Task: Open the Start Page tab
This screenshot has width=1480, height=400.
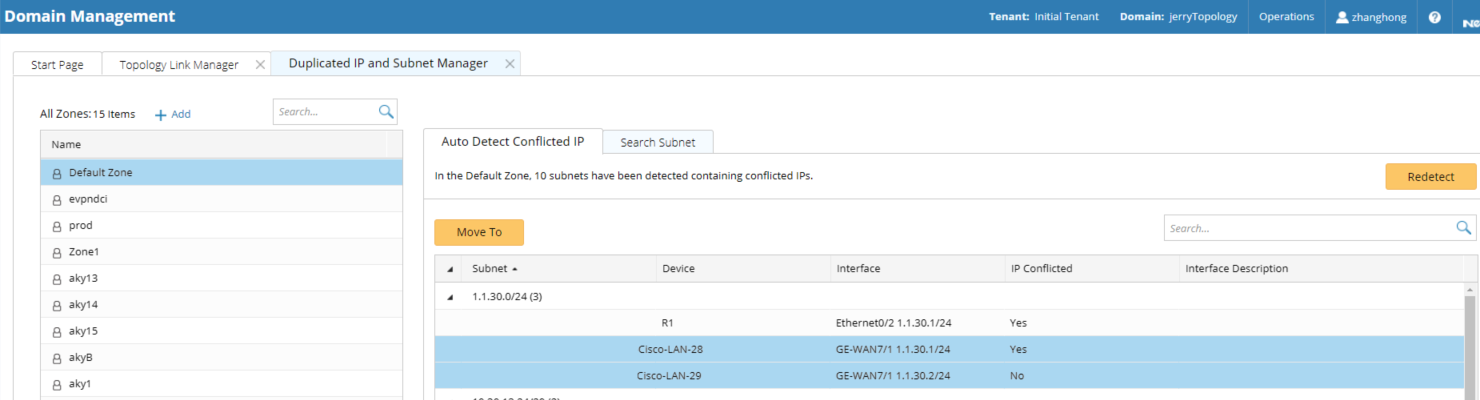Action: pos(57,65)
